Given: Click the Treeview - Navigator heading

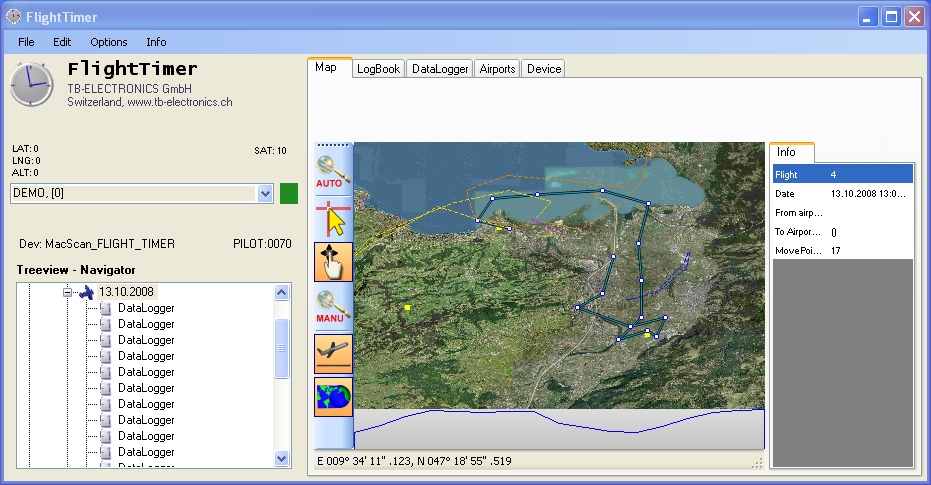Looking at the screenshot, I should (x=76, y=270).
